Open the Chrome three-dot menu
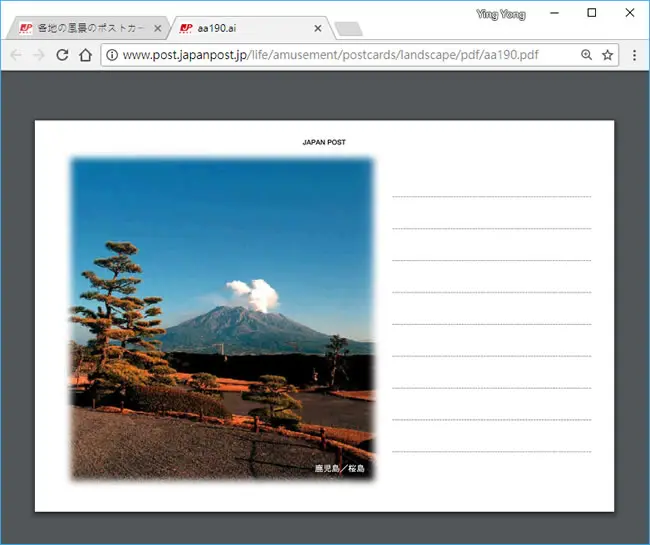650x545 pixels. tap(634, 55)
